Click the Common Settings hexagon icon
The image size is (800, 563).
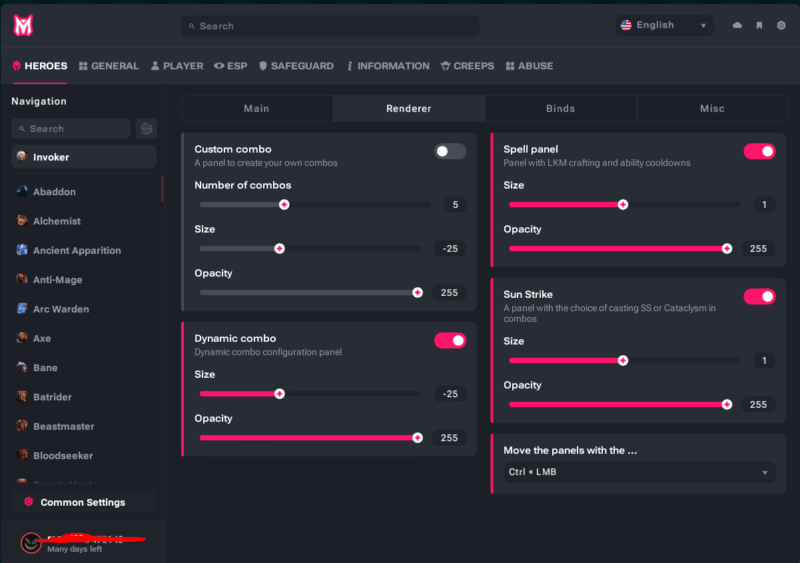(x=29, y=502)
